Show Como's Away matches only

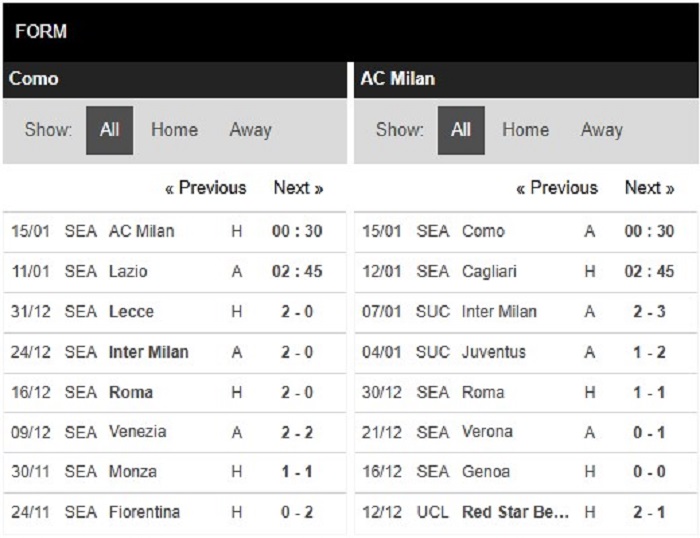click(x=250, y=130)
